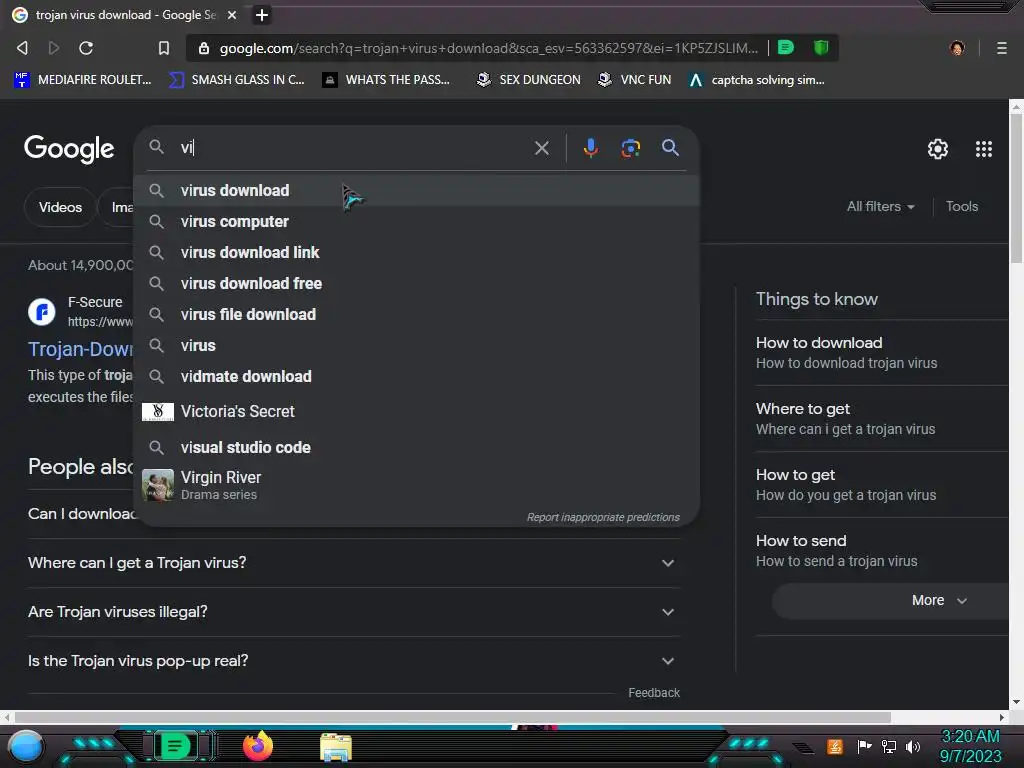Click the Feedback link

[x=654, y=693]
